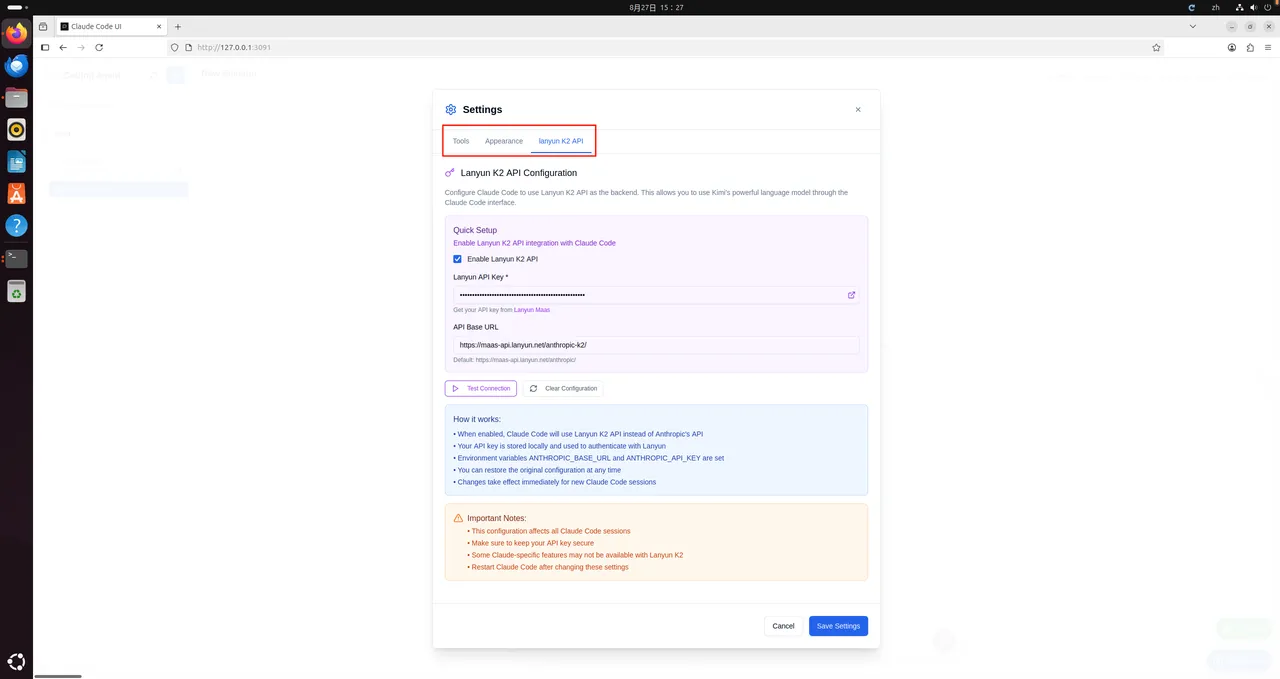Image resolution: width=1280 pixels, height=679 pixels.
Task: Open the Firefox extensions icon
Action: click(x=1250, y=47)
